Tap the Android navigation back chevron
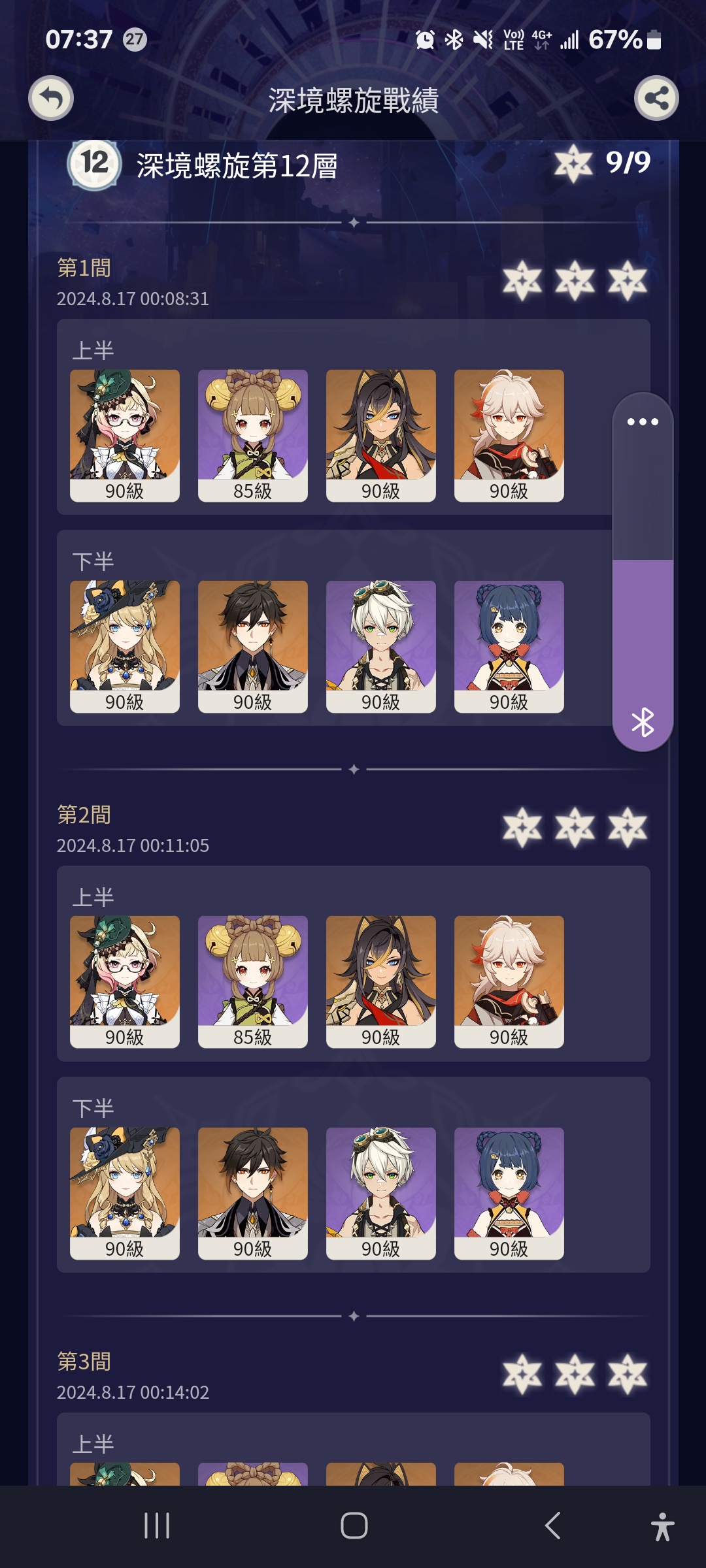This screenshot has width=706, height=1568. [x=552, y=1526]
